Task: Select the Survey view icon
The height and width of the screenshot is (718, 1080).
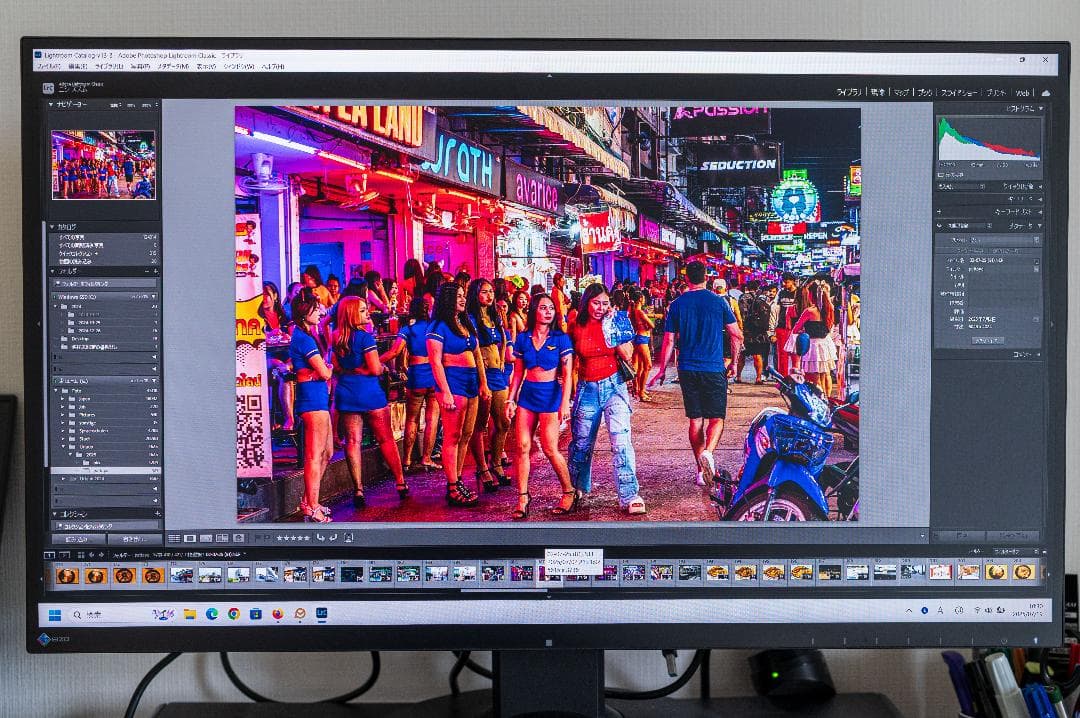Action: tap(224, 539)
